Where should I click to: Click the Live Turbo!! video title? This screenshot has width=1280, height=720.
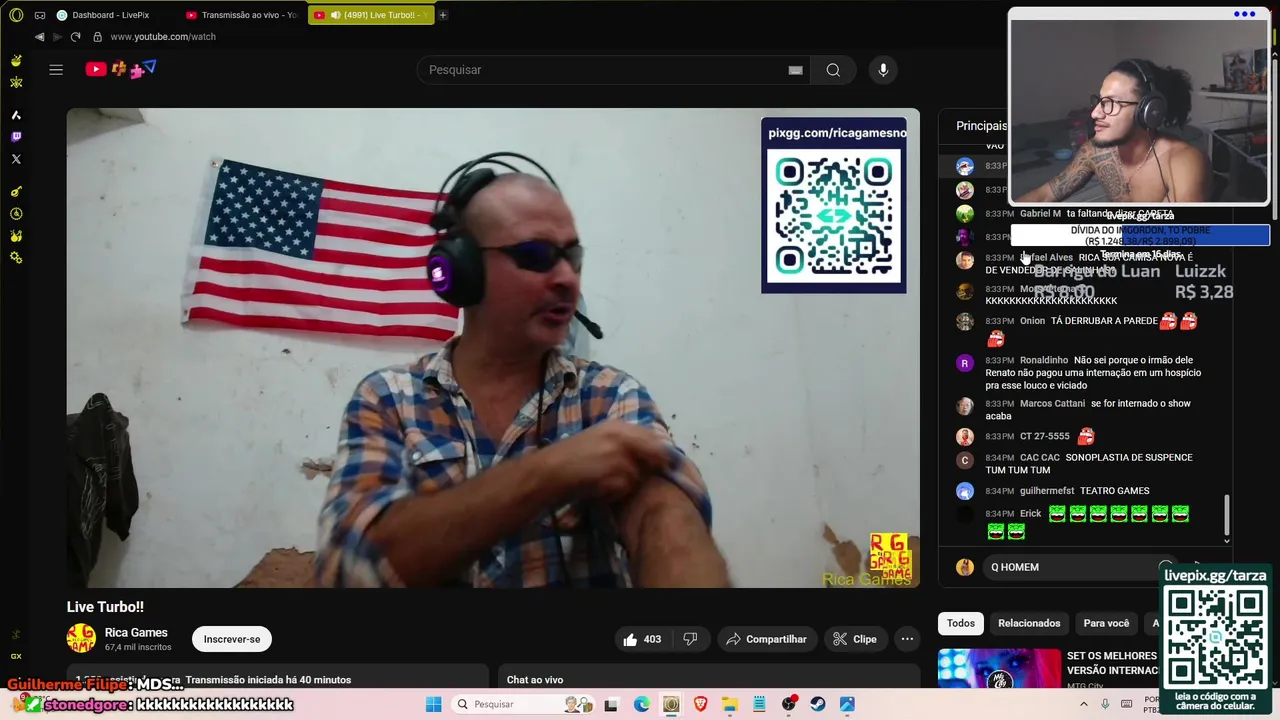(105, 607)
